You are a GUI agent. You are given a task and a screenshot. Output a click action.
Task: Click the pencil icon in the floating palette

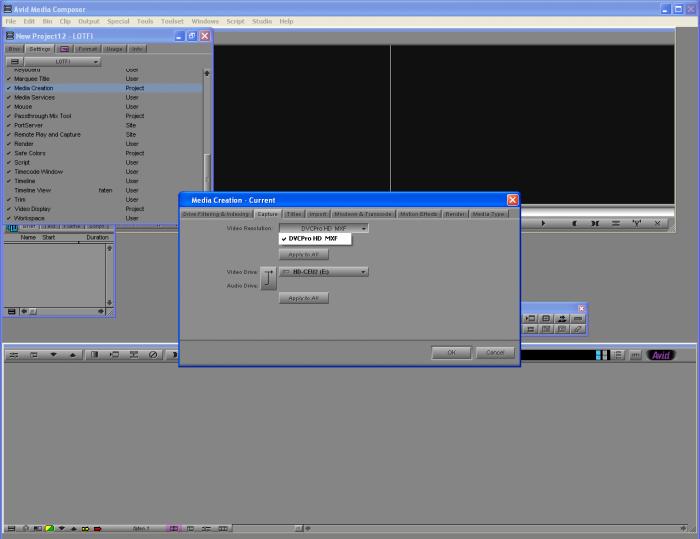(578, 329)
